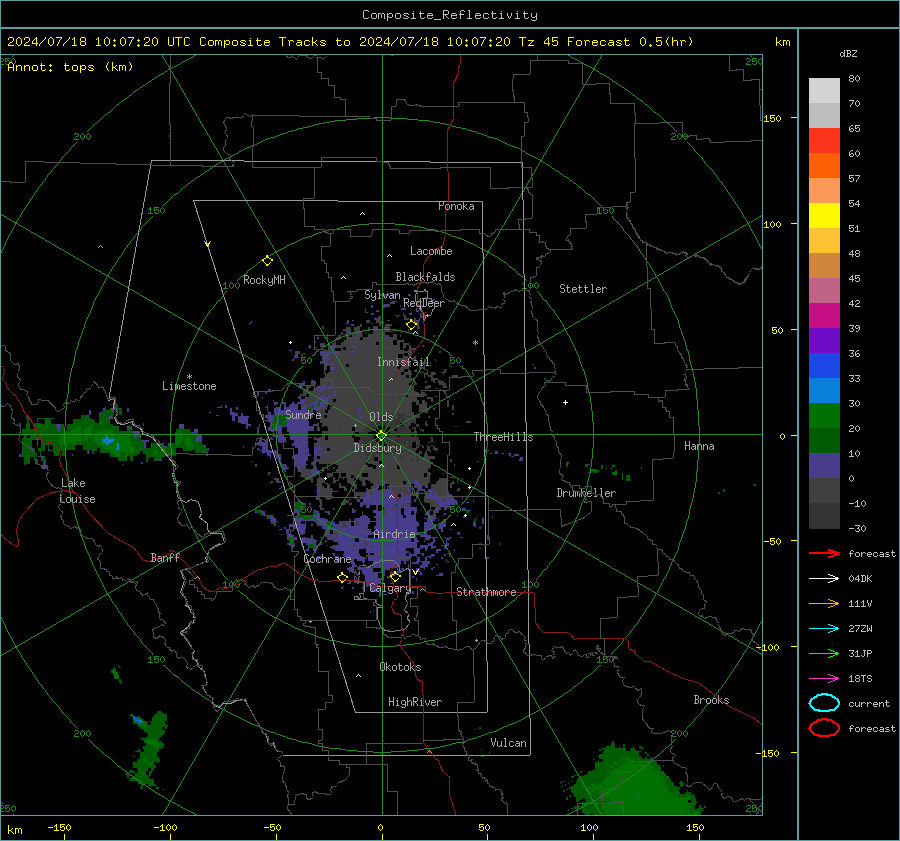Click the 'Annot: tops (km)' annotation label

point(70,67)
